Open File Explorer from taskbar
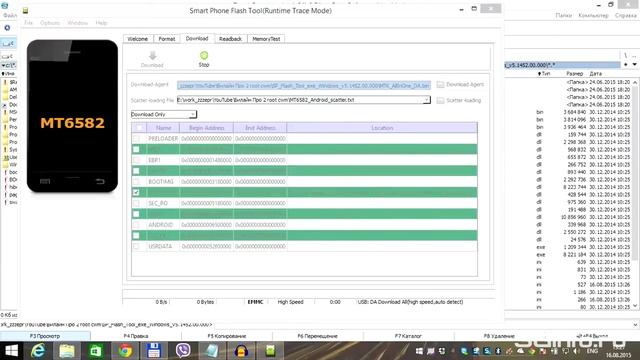This screenshot has width=640, height=360. tap(67, 351)
